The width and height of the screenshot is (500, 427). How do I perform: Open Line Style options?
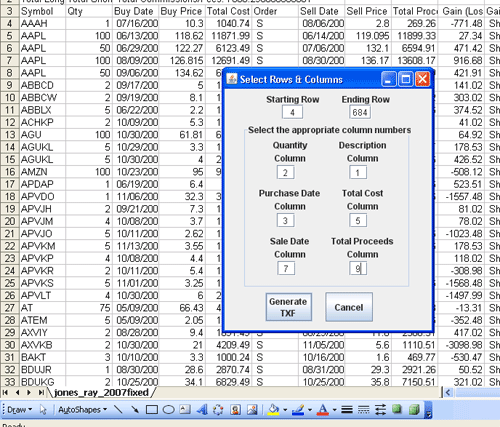pyautogui.click(x=347, y=409)
